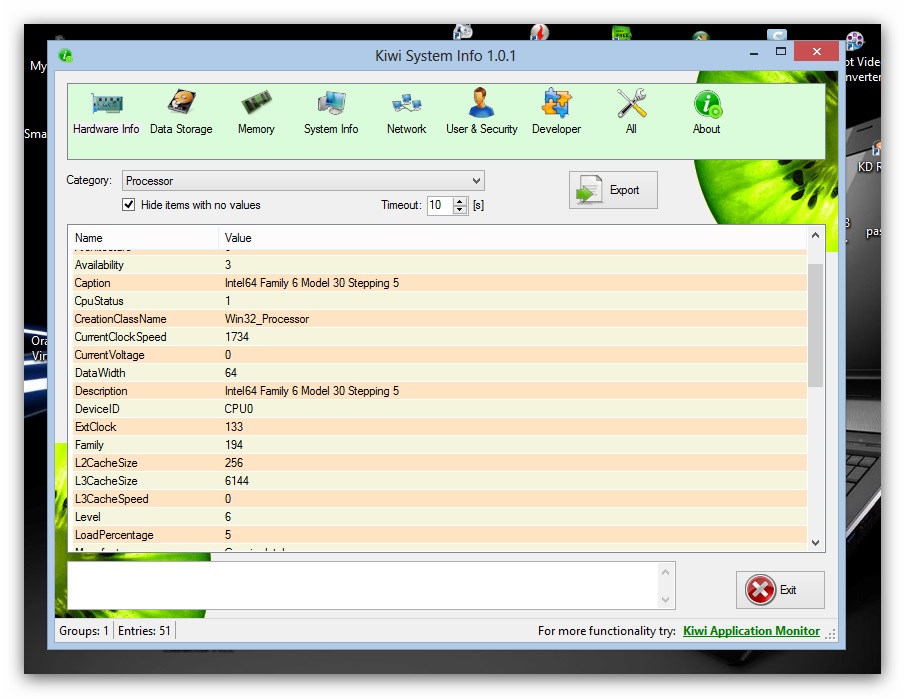The image size is (905, 698).
Task: Toggle Hide items with no values checkbox
Action: 129,204
